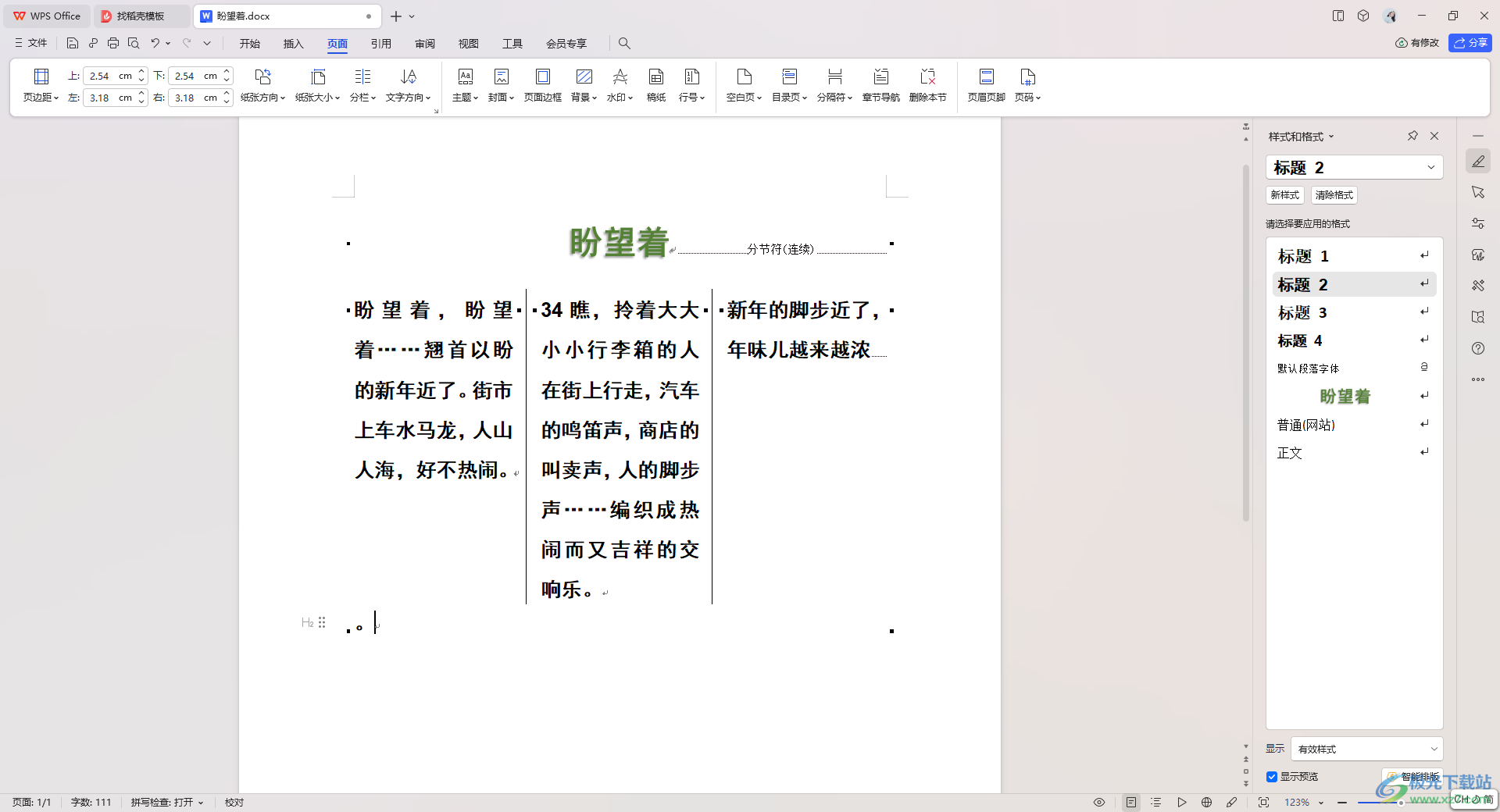Open the cover page tool

tap(501, 85)
